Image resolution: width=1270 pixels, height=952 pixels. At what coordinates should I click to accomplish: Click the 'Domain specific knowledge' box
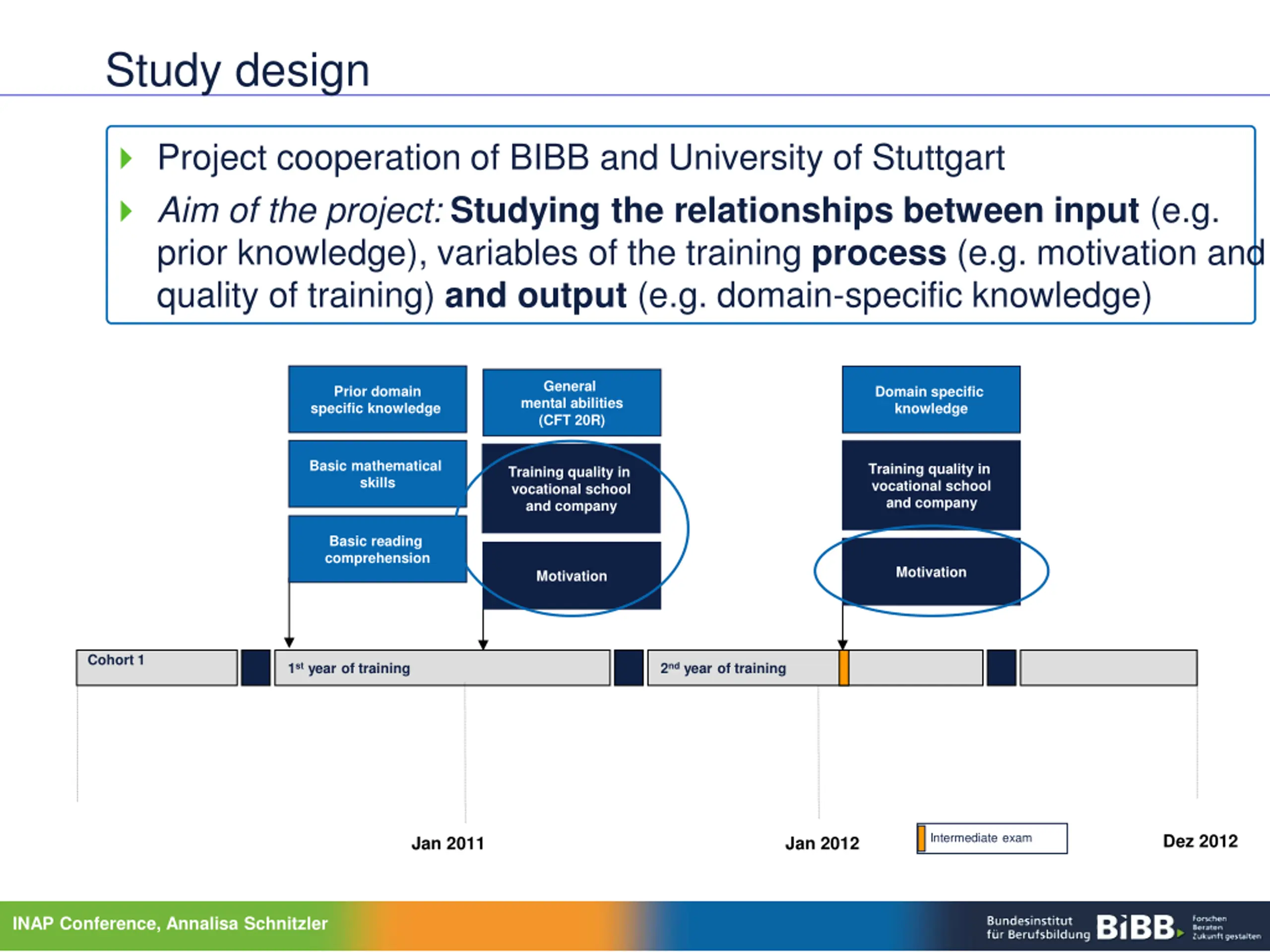coord(931,399)
